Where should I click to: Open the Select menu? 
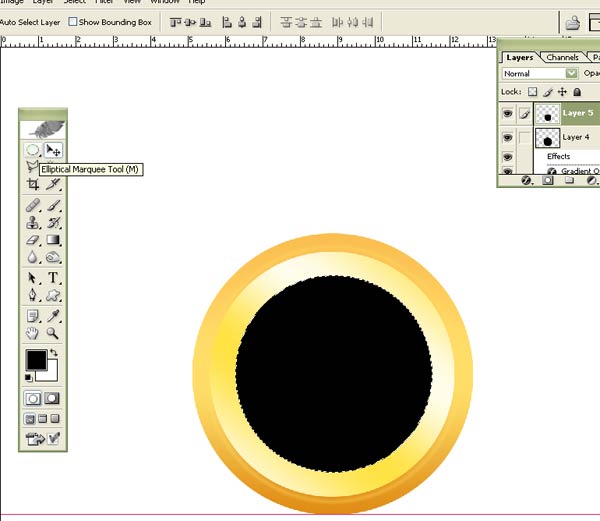(75, 2)
